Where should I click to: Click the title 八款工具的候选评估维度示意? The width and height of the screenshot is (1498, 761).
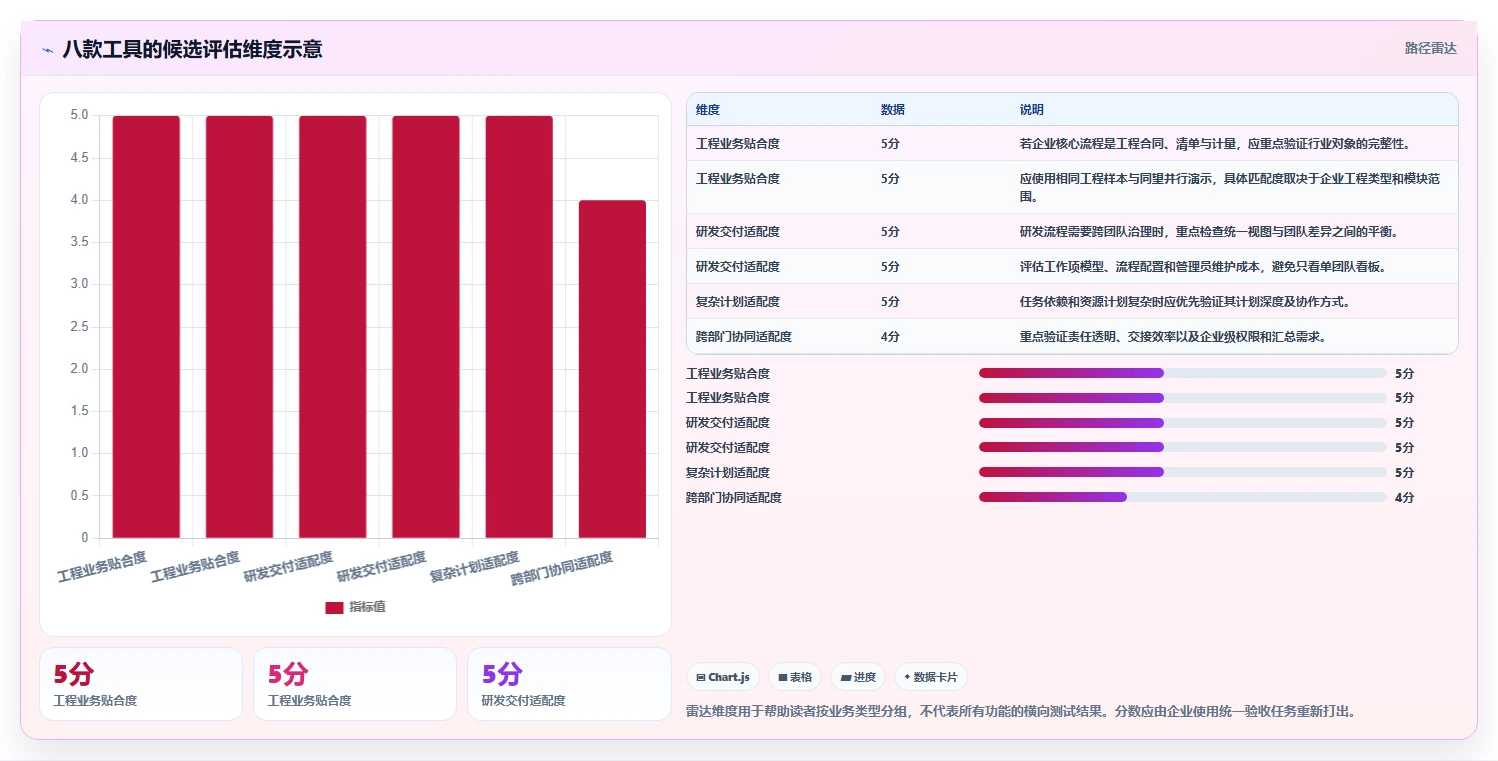click(x=192, y=49)
